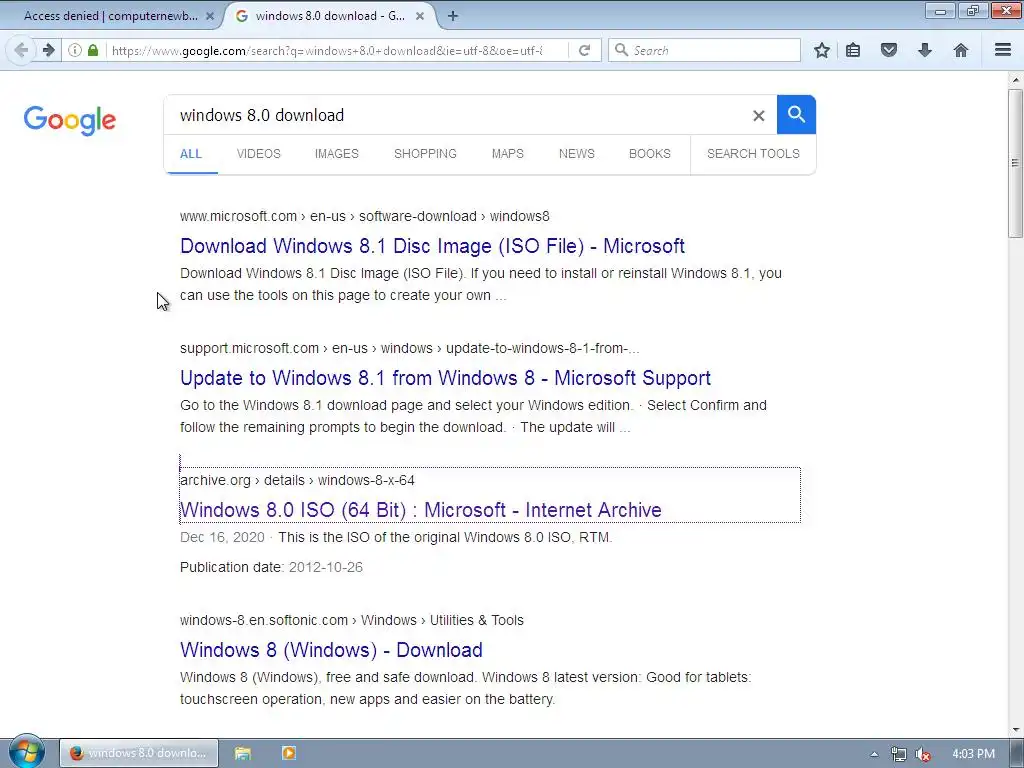Switch to MAPS results
Screen dimensions: 1024x768
pos(507,154)
